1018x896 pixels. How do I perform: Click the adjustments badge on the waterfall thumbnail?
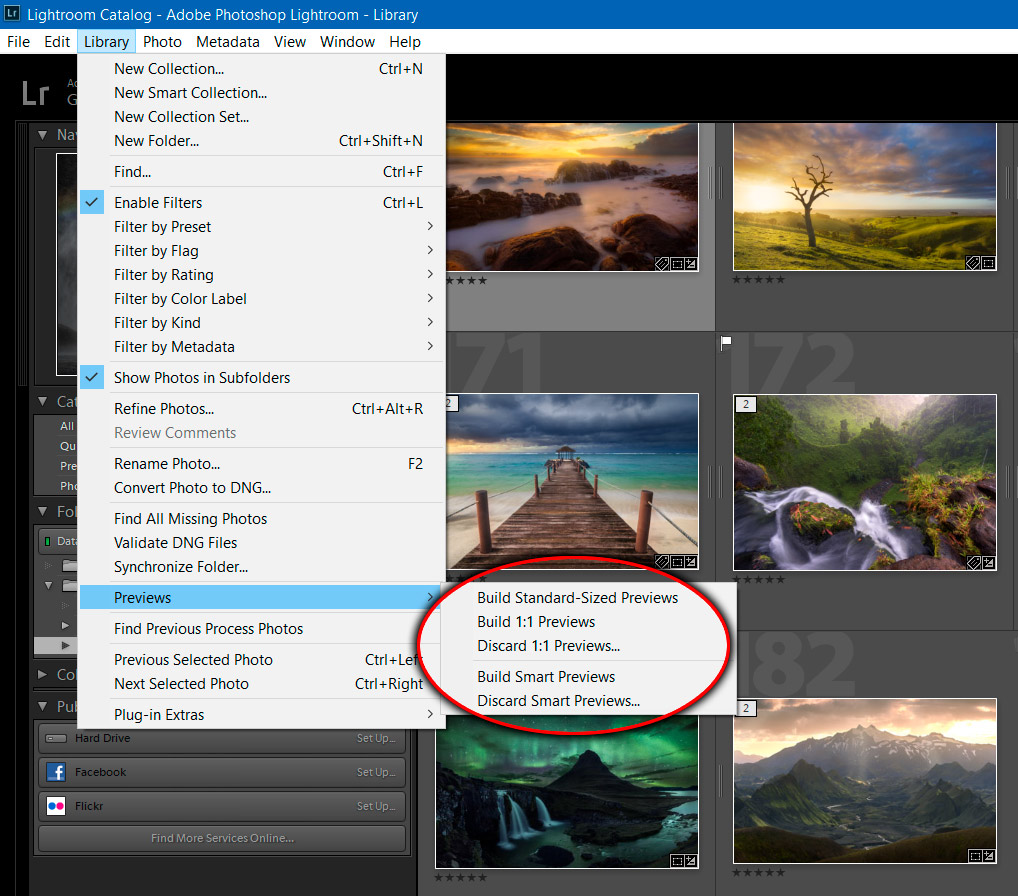[x=989, y=562]
